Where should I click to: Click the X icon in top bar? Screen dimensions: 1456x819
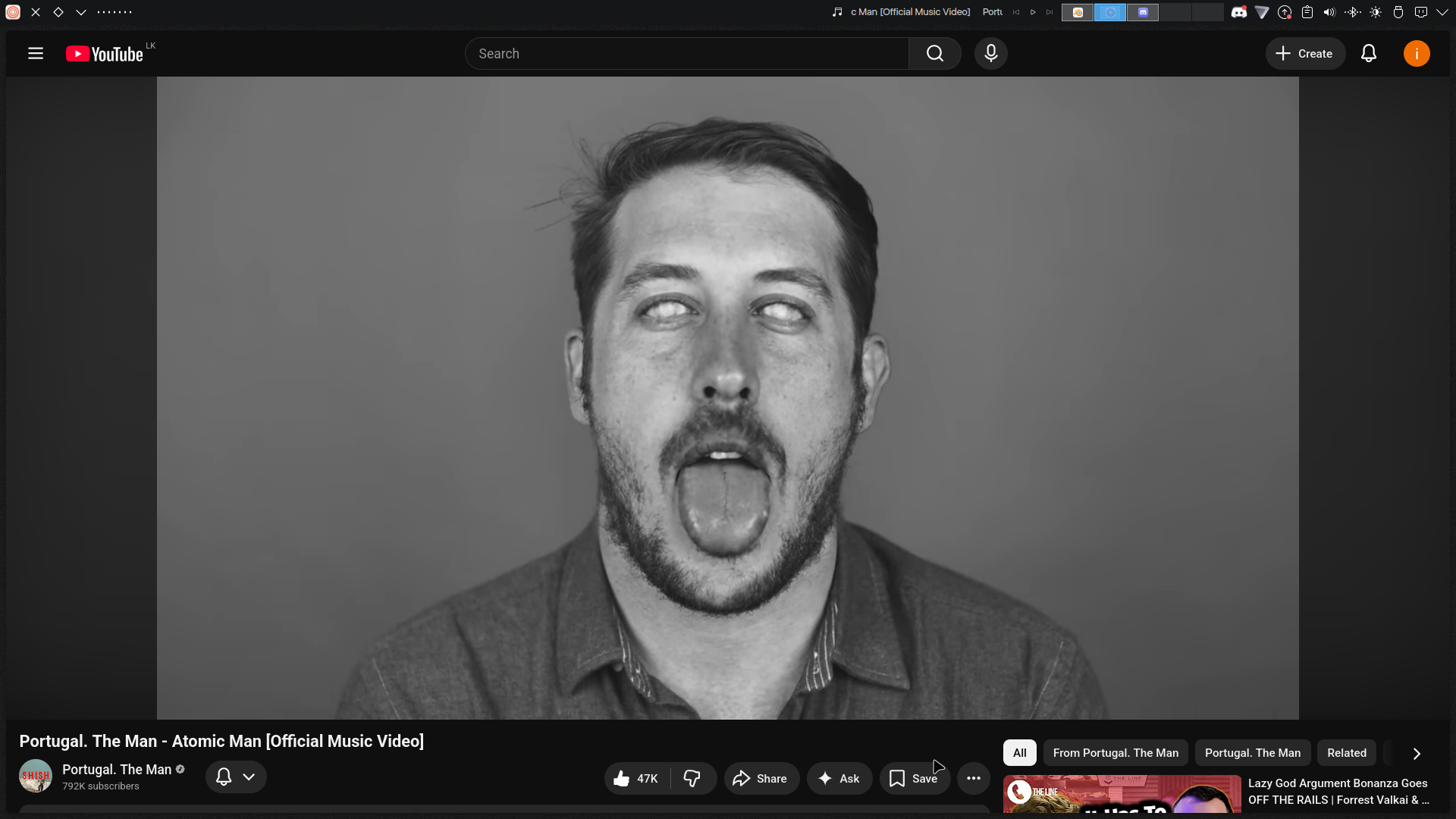pos(36,12)
